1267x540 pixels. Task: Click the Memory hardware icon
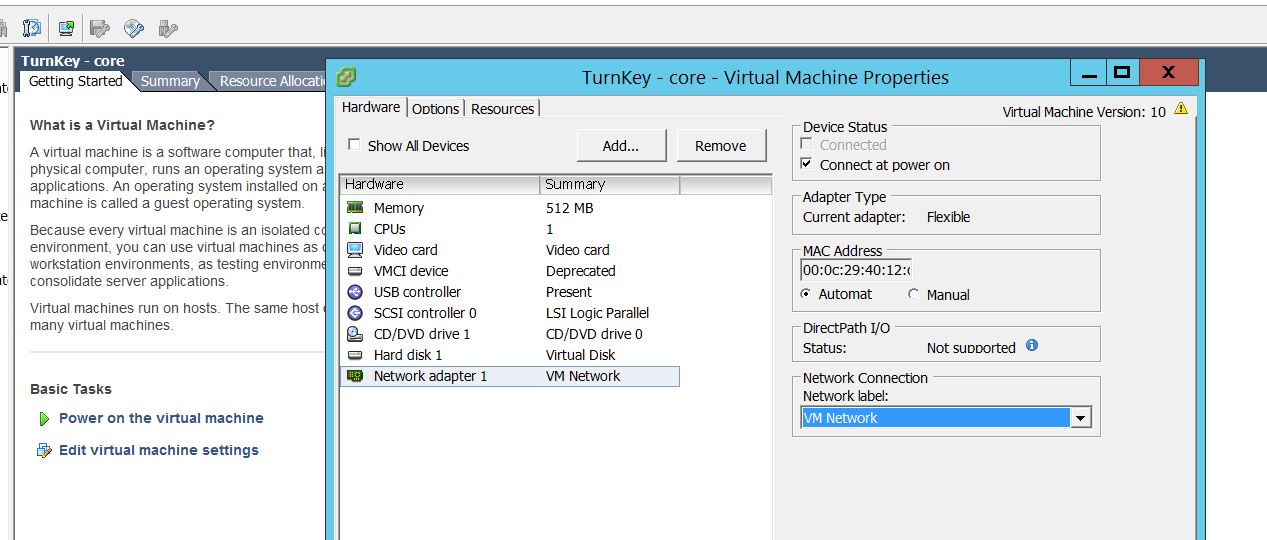pos(355,208)
